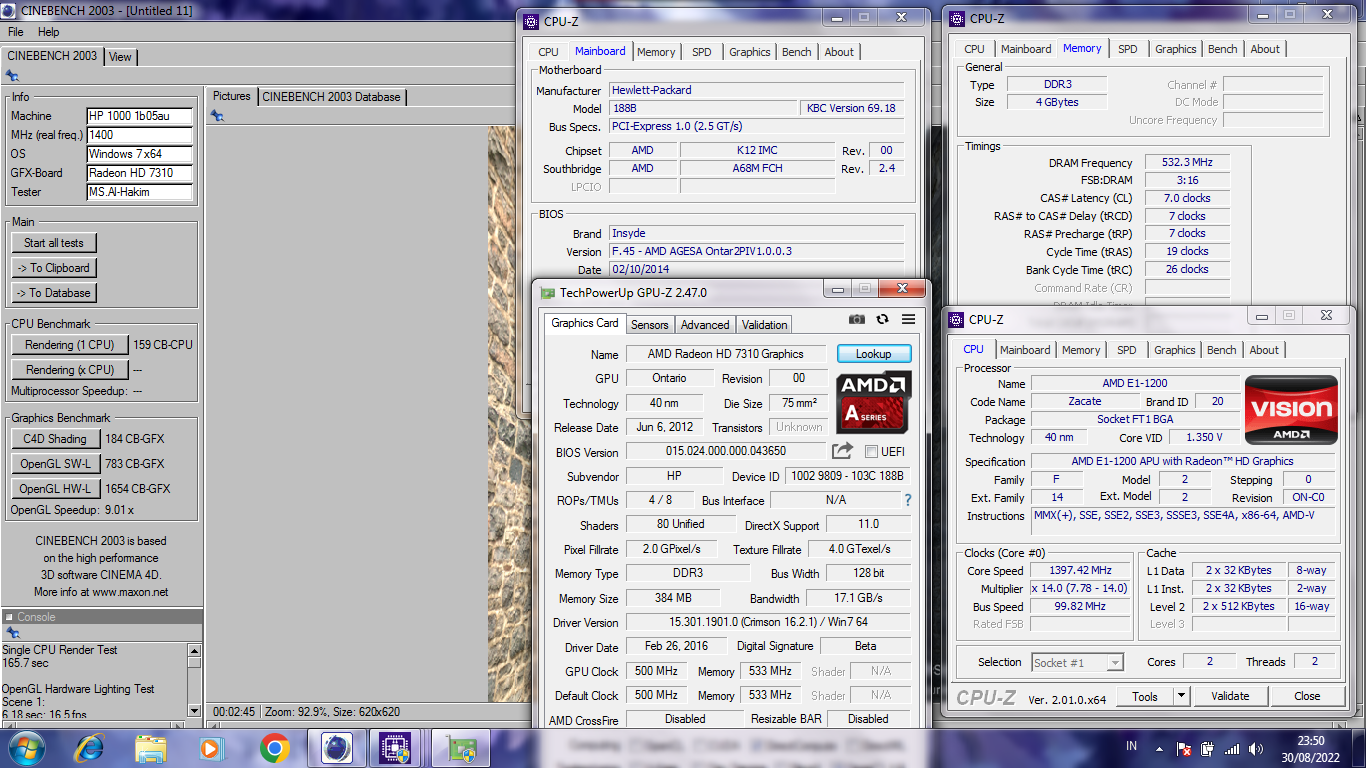
Task: Switch to GPU-Z via its taskbar icon
Action: [461, 748]
